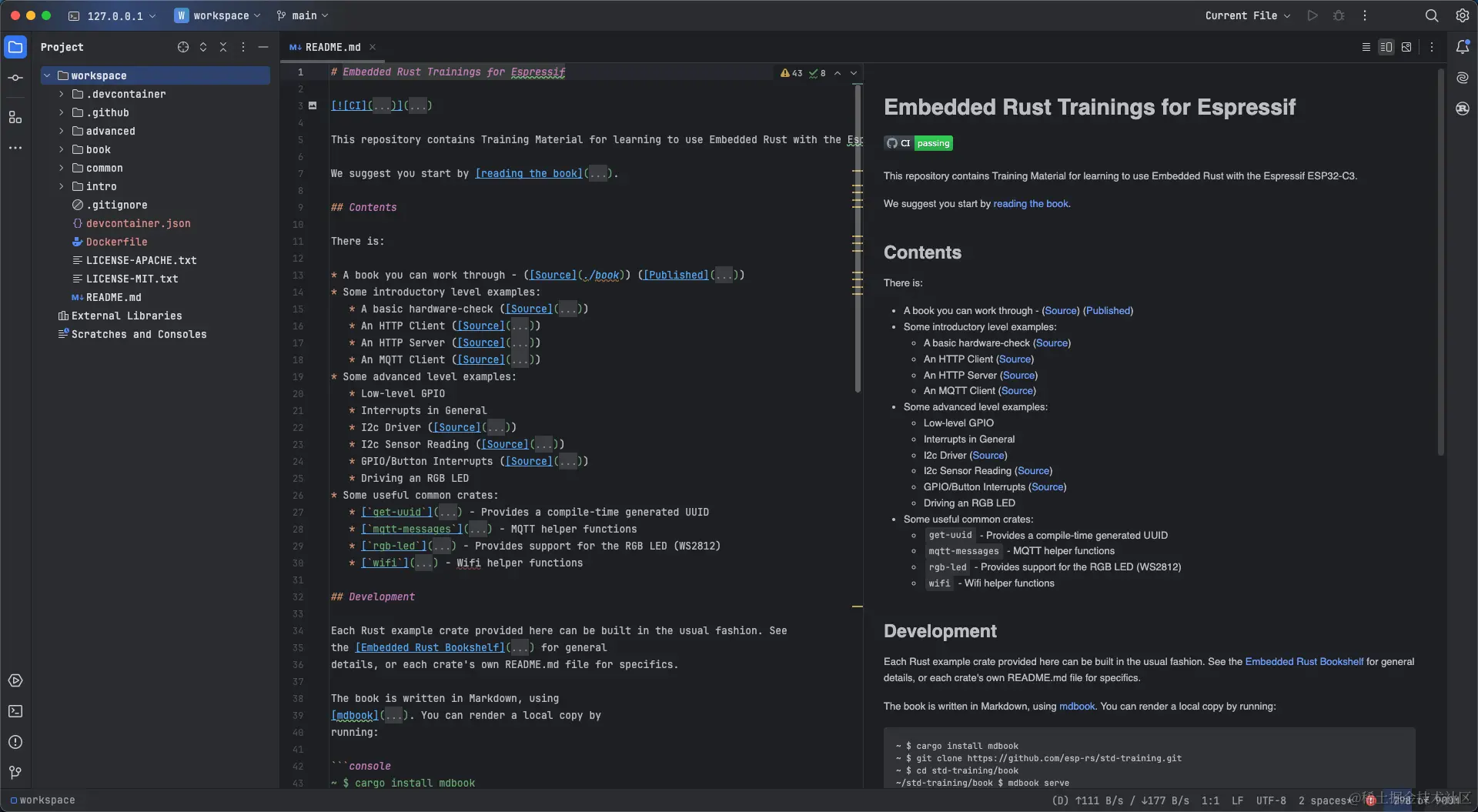The height and width of the screenshot is (812, 1478).
Task: Select .gitignore in the project tree
Action: point(116,205)
